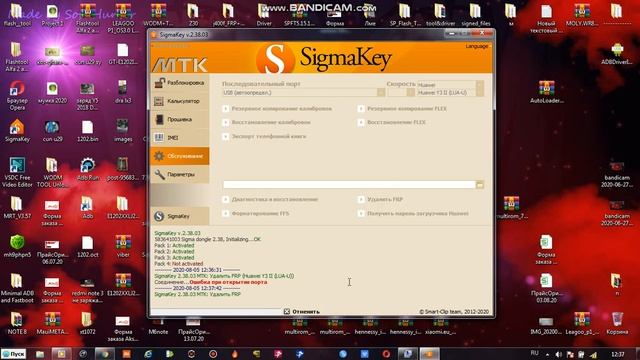The height and width of the screenshot is (360, 640).
Task: Open the Adb Run desktop shortcut
Action: (x=88, y=169)
